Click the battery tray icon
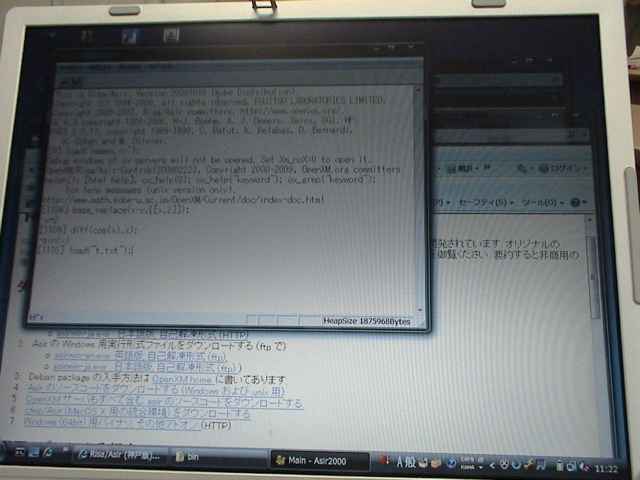The width and height of the screenshot is (640, 480). click(560, 465)
